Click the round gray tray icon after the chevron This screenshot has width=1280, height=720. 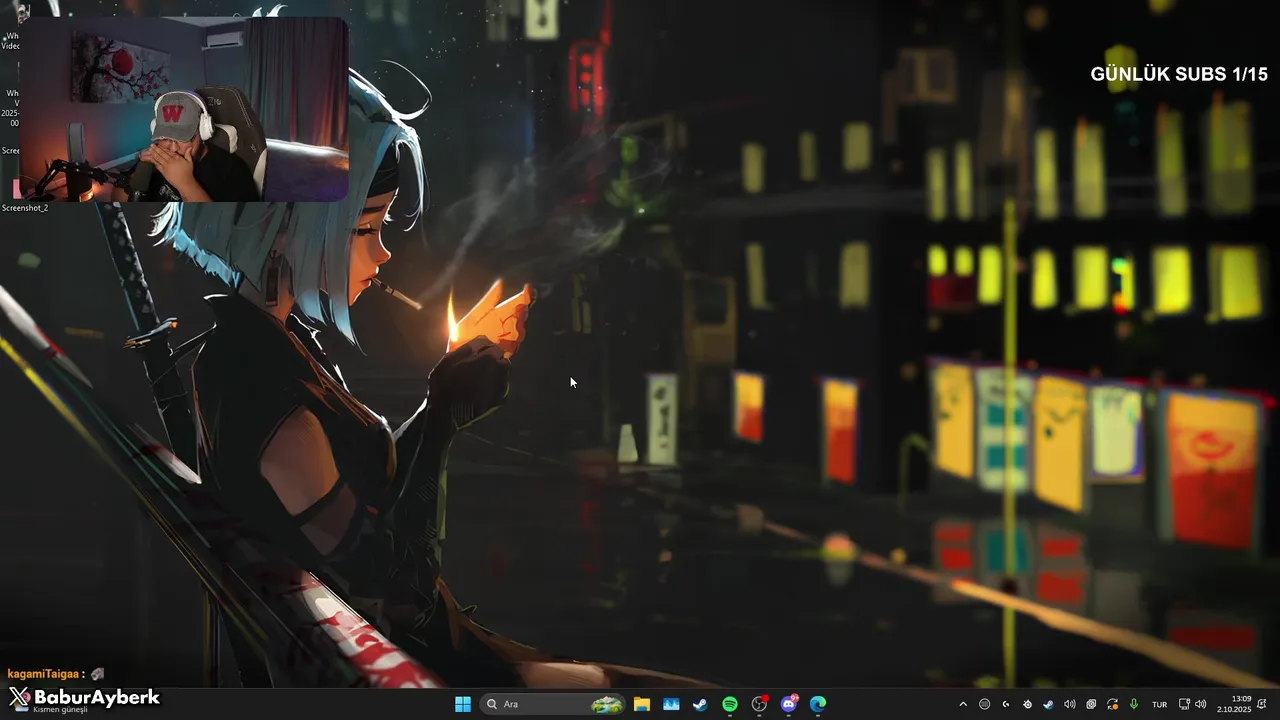(x=984, y=704)
